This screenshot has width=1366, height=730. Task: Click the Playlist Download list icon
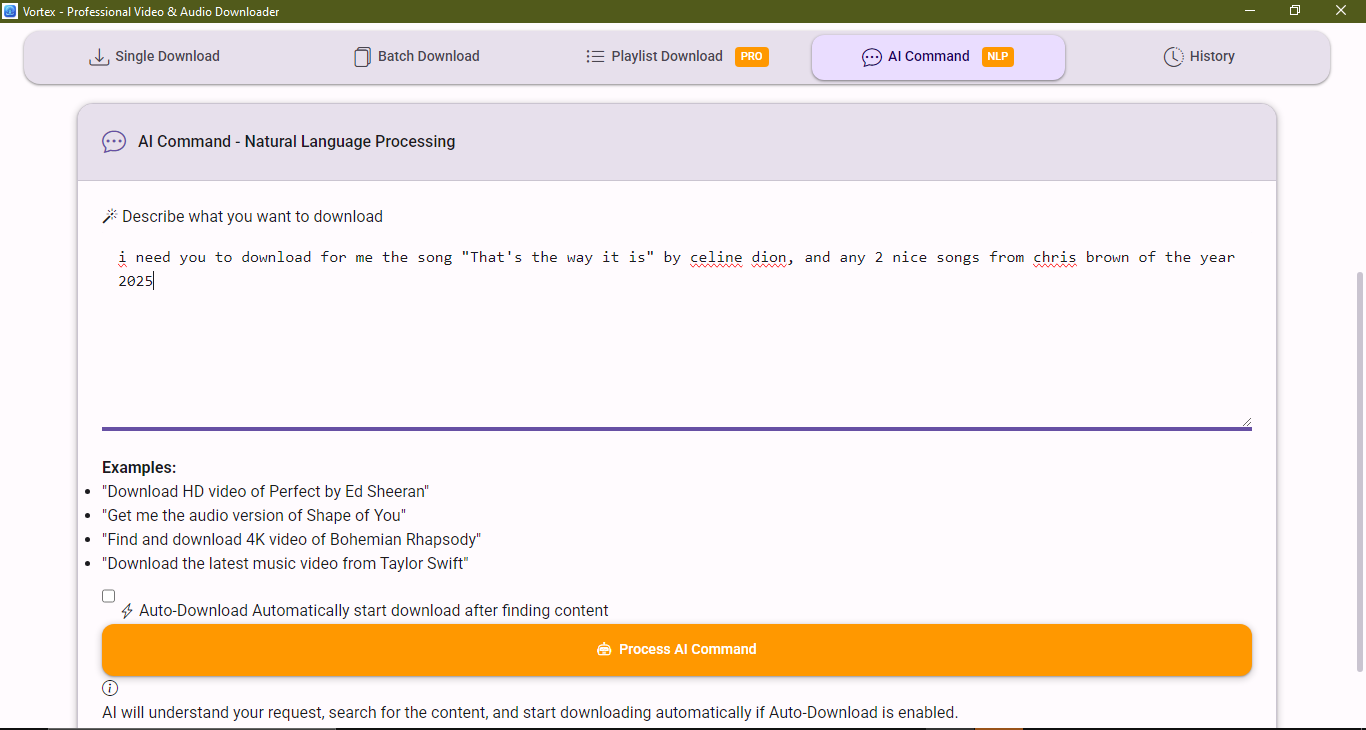point(595,57)
